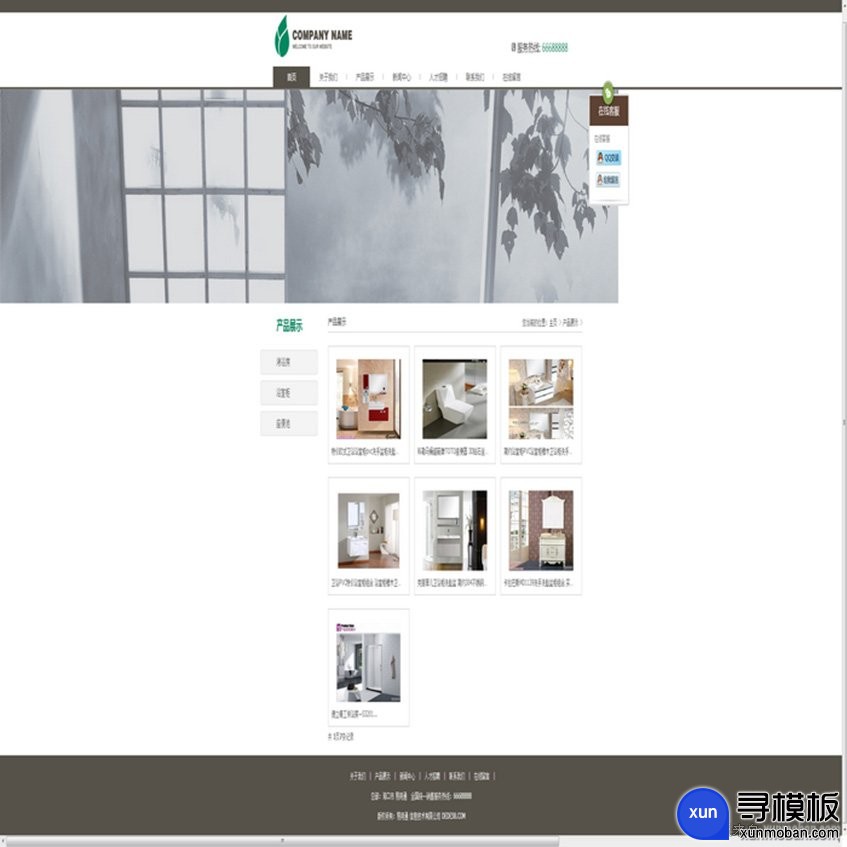Click the blue QQ chat button
This screenshot has height=847, width=847.
pyautogui.click(x=608, y=158)
